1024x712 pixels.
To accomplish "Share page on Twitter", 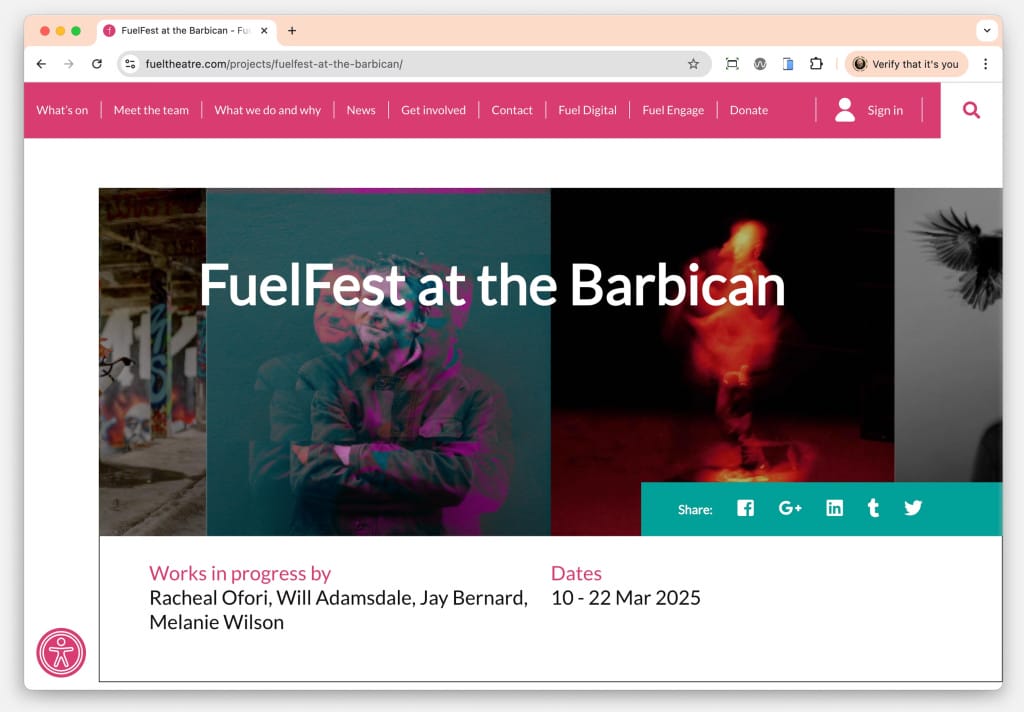I will point(913,508).
